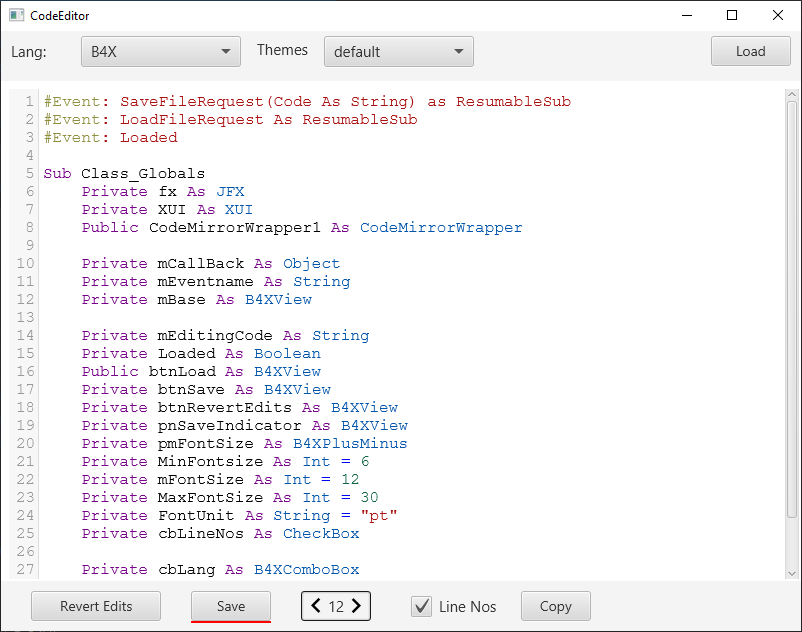This screenshot has height=632, width=802.
Task: Click the CodeEditor window app icon
Action: 16,15
